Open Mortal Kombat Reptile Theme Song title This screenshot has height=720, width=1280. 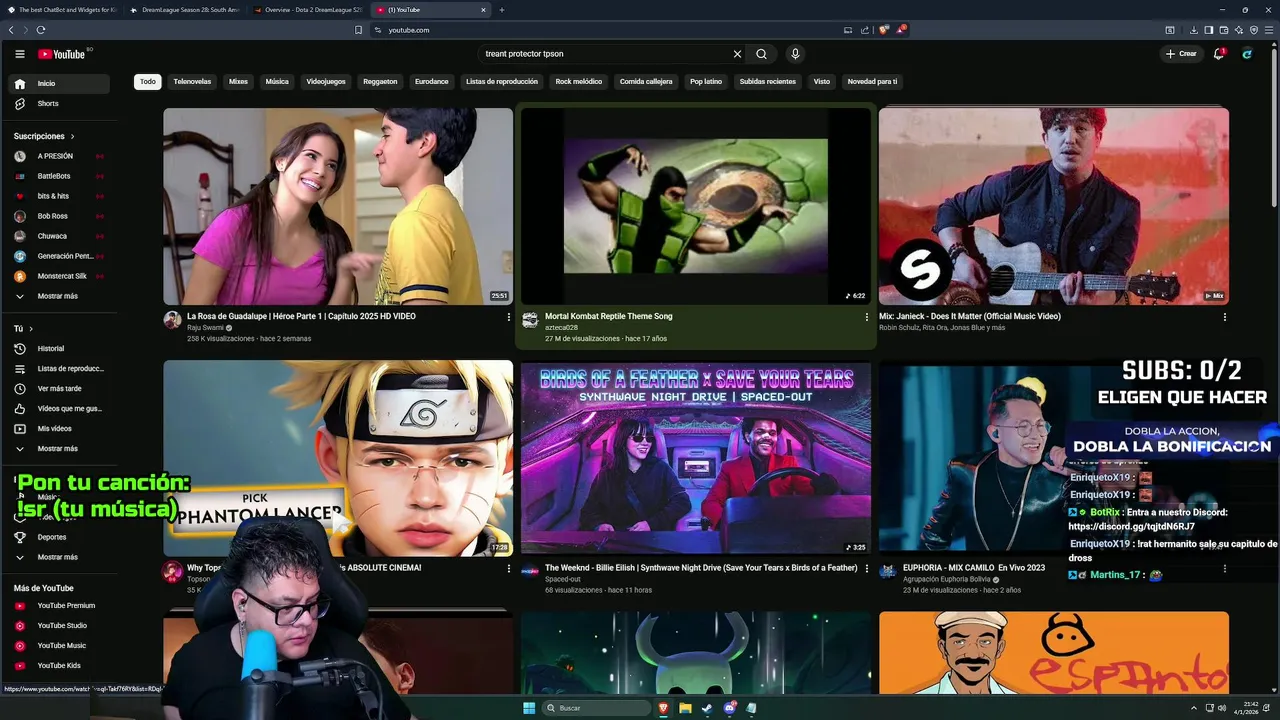[x=608, y=316]
